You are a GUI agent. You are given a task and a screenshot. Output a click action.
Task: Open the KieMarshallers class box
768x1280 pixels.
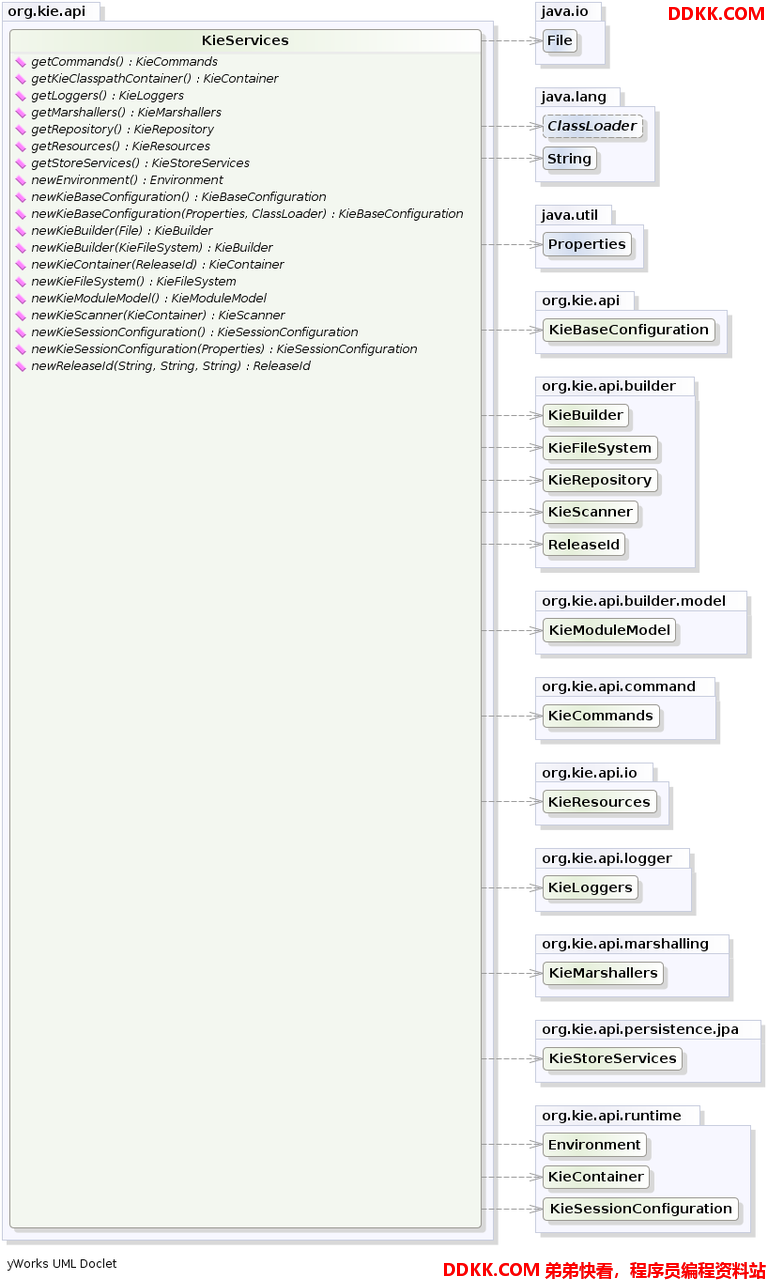603,973
